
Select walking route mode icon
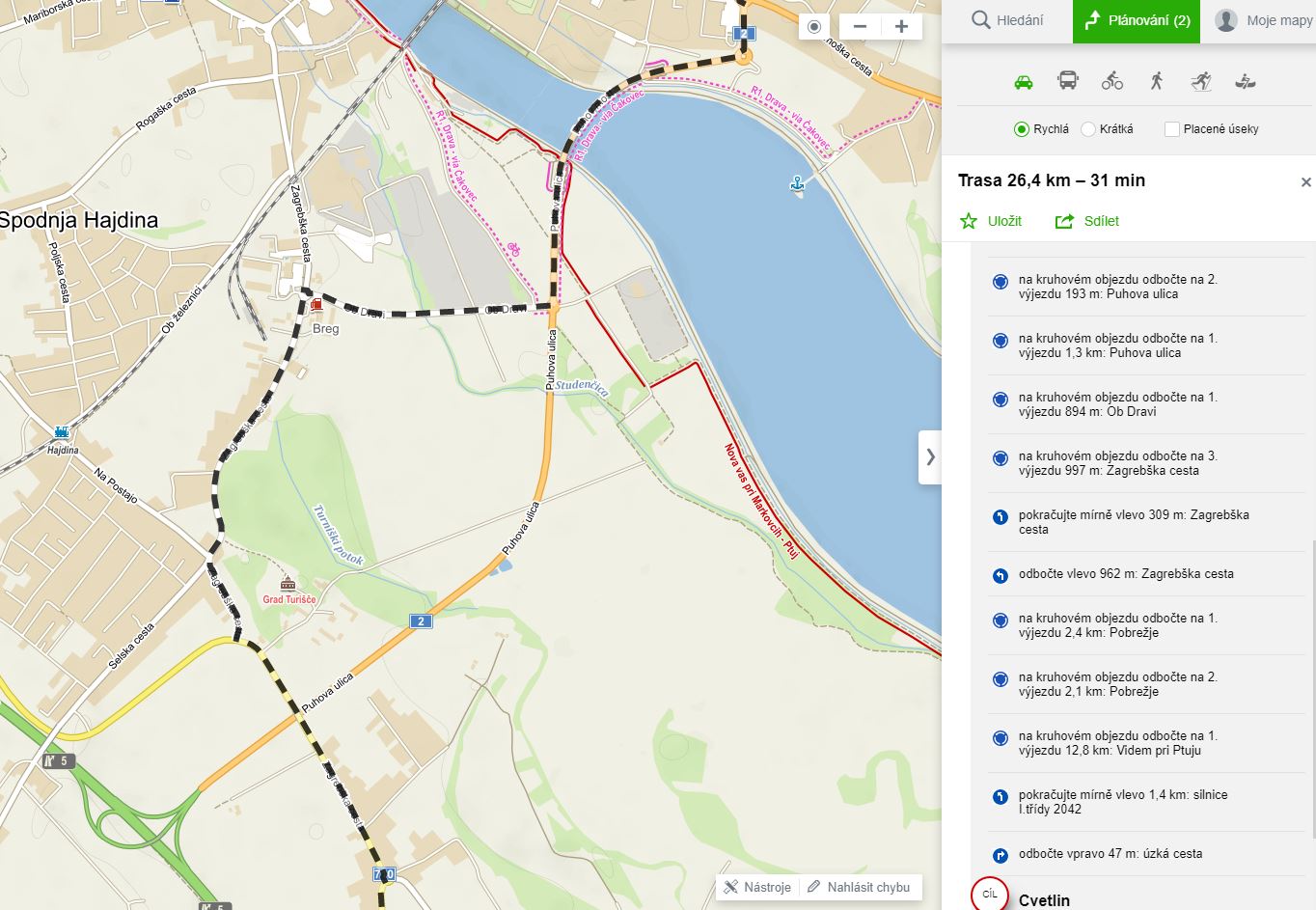coord(1157,81)
